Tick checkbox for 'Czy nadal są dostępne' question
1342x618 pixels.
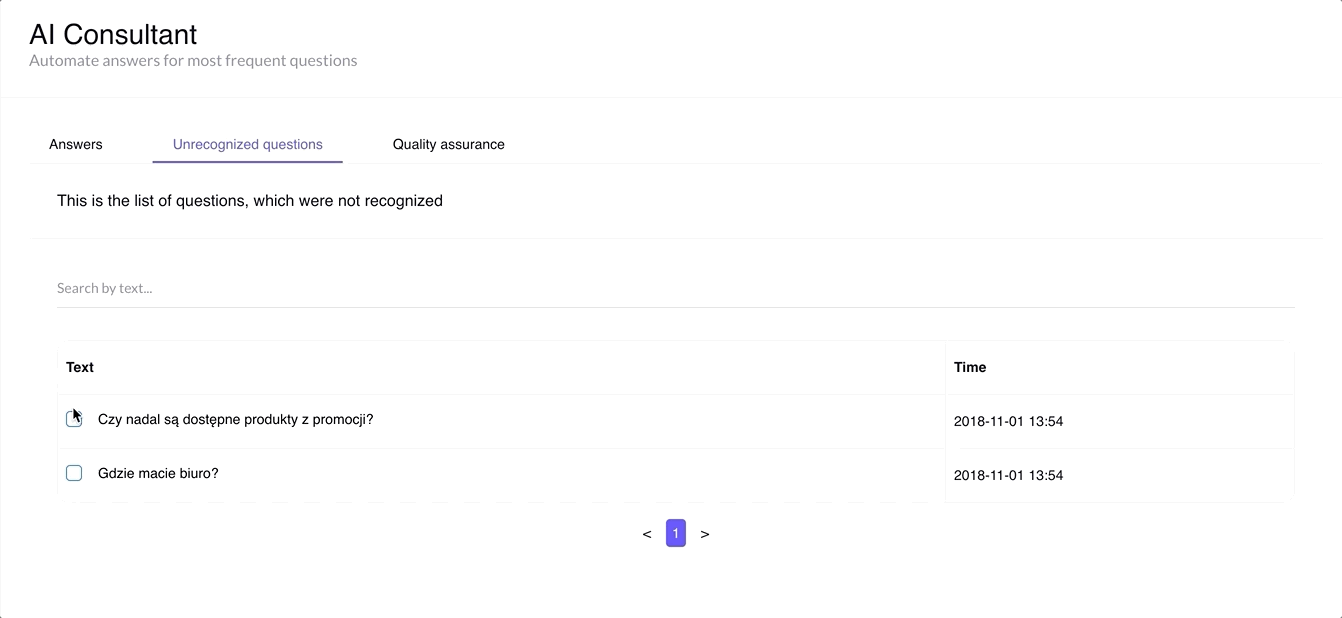coord(74,419)
